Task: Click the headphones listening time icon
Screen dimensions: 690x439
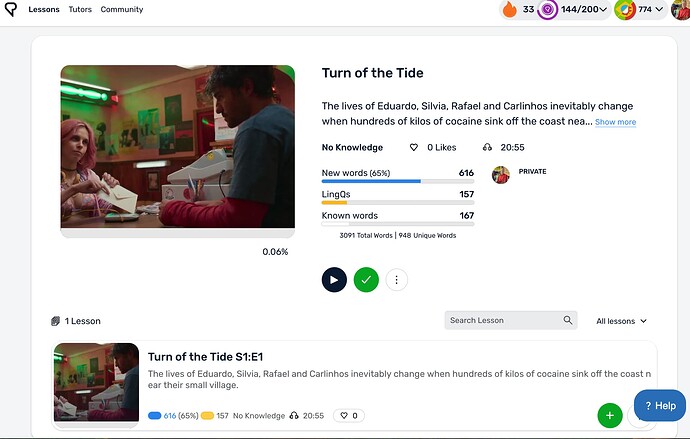Action: tap(487, 147)
